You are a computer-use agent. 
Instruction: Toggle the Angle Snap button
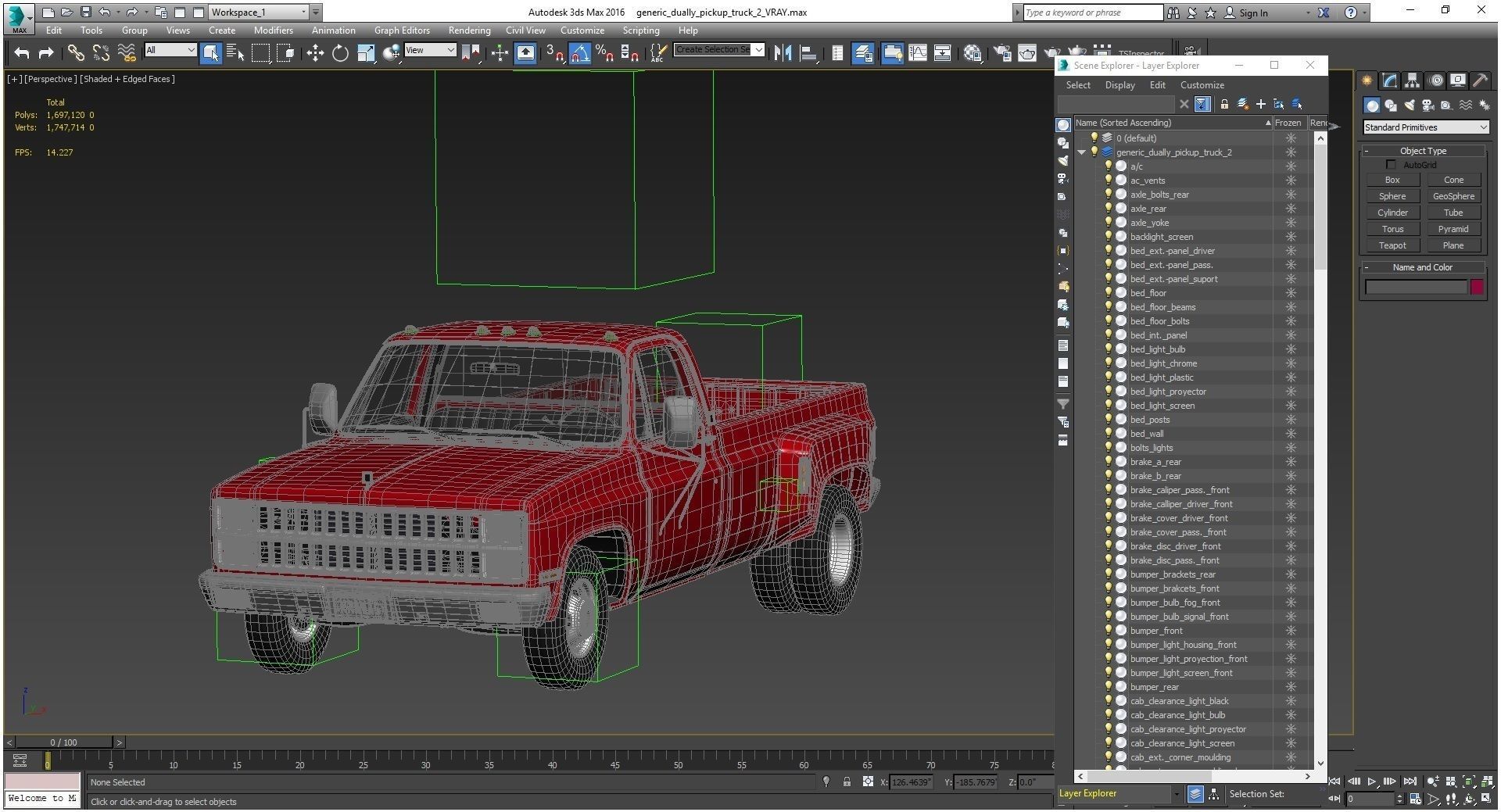[x=579, y=53]
